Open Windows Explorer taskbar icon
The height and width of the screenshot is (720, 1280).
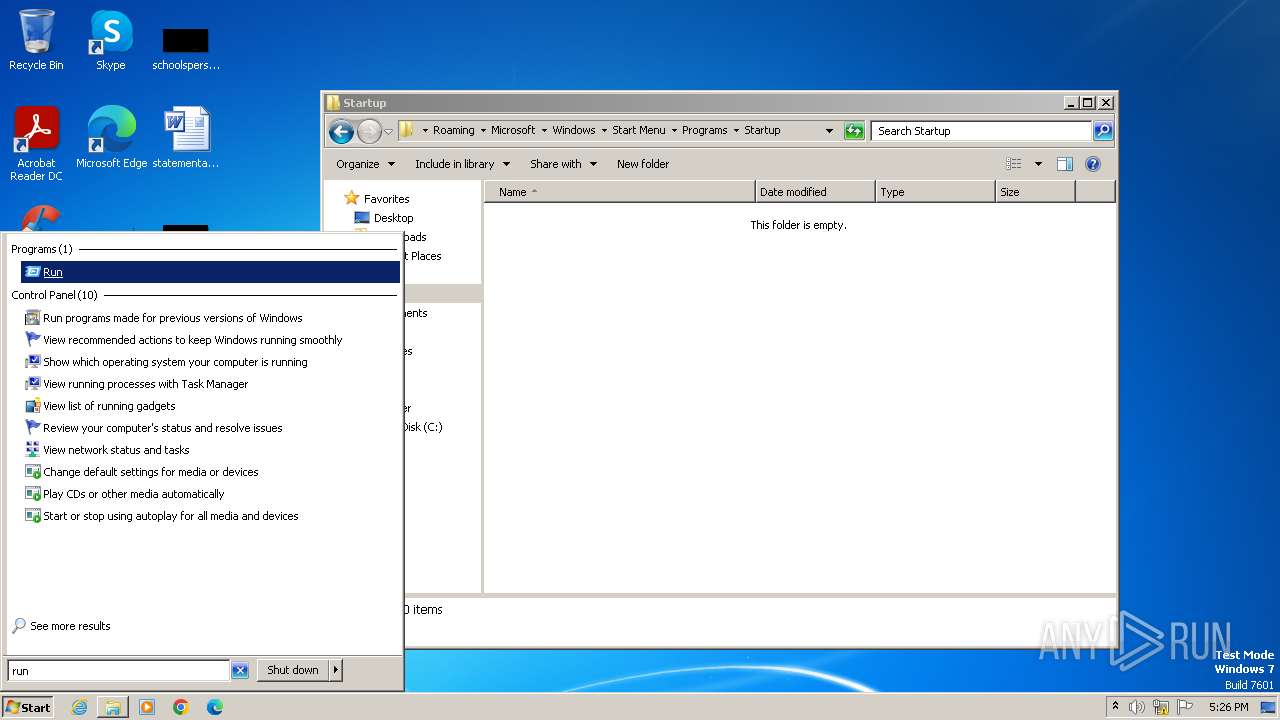113,707
